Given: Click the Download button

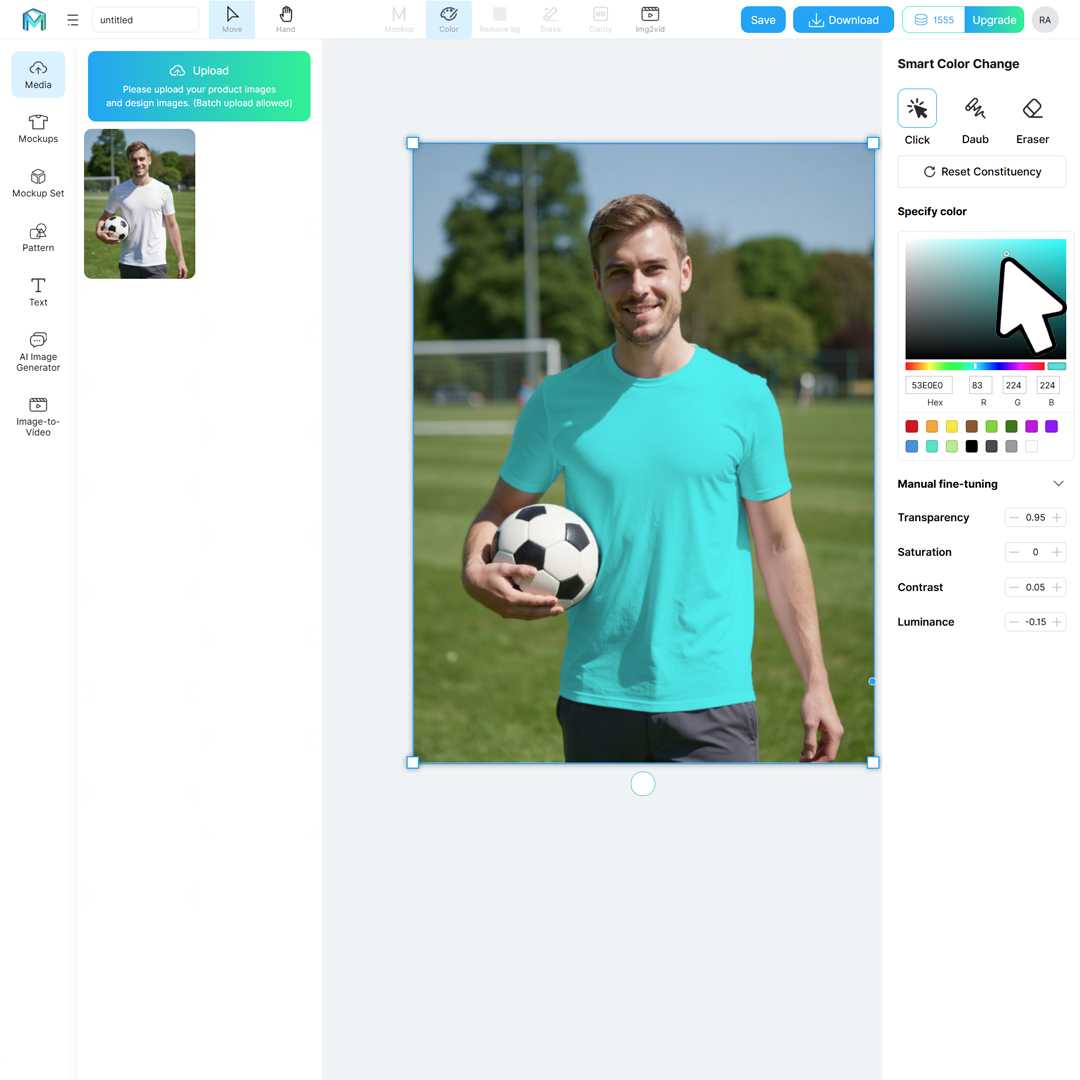Looking at the screenshot, I should (x=843, y=20).
